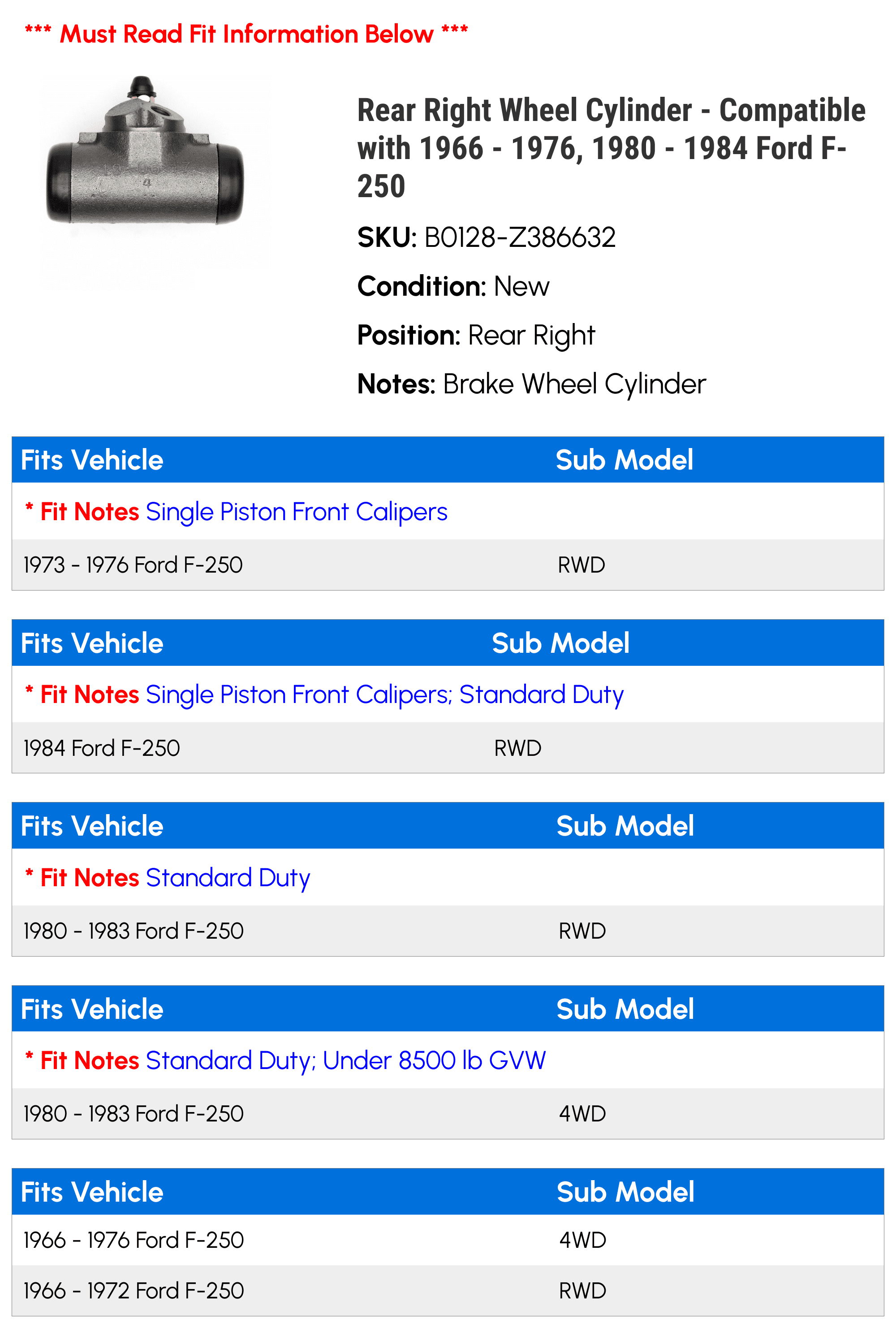Image resolution: width=896 pixels, height=1328 pixels.
Task: Click Sub Model header above 1984 F-250
Action: pyautogui.click(x=560, y=643)
